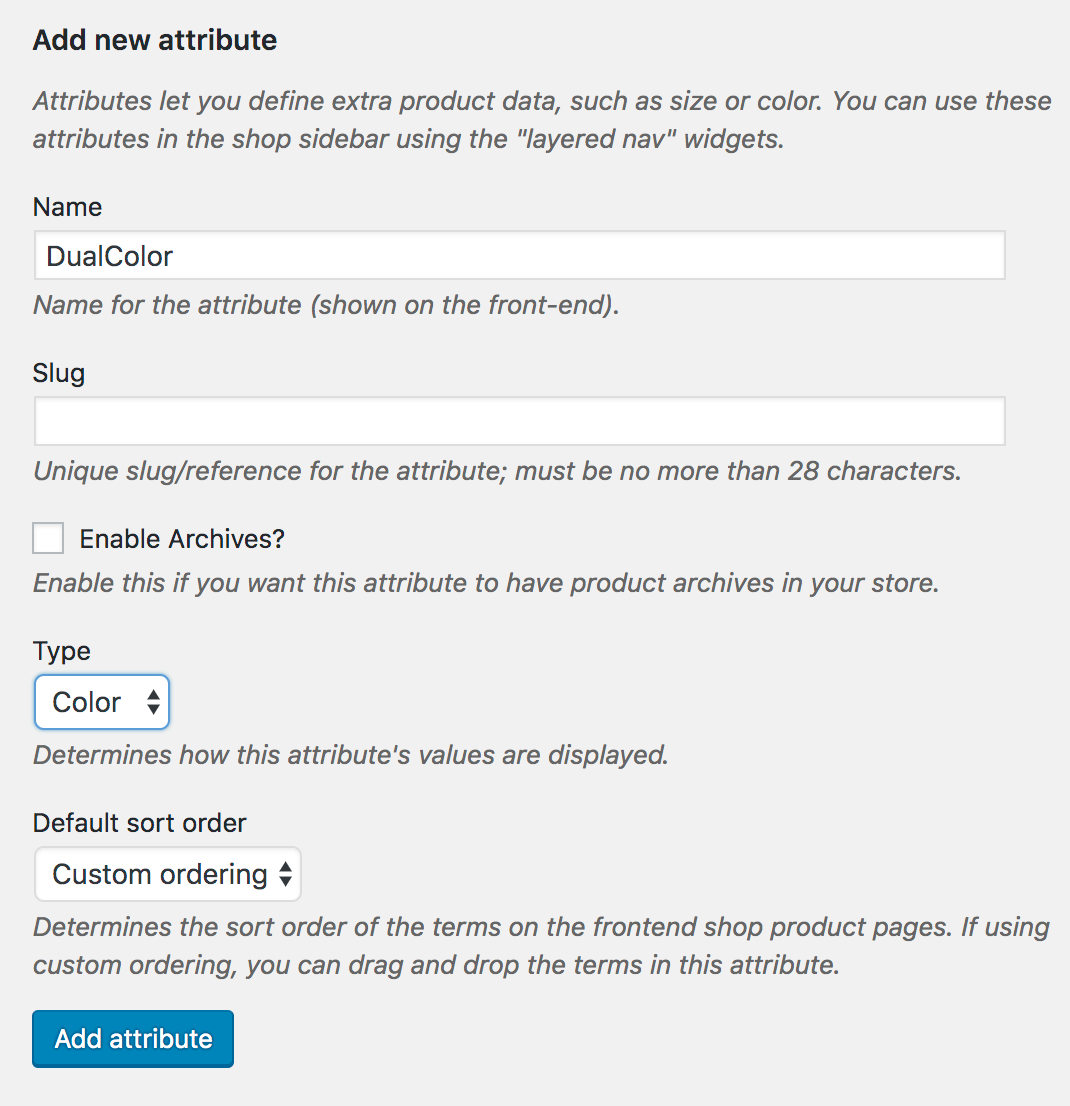Click the "Enable Archives?" checkbox label
This screenshot has width=1070, height=1106.
(x=182, y=539)
